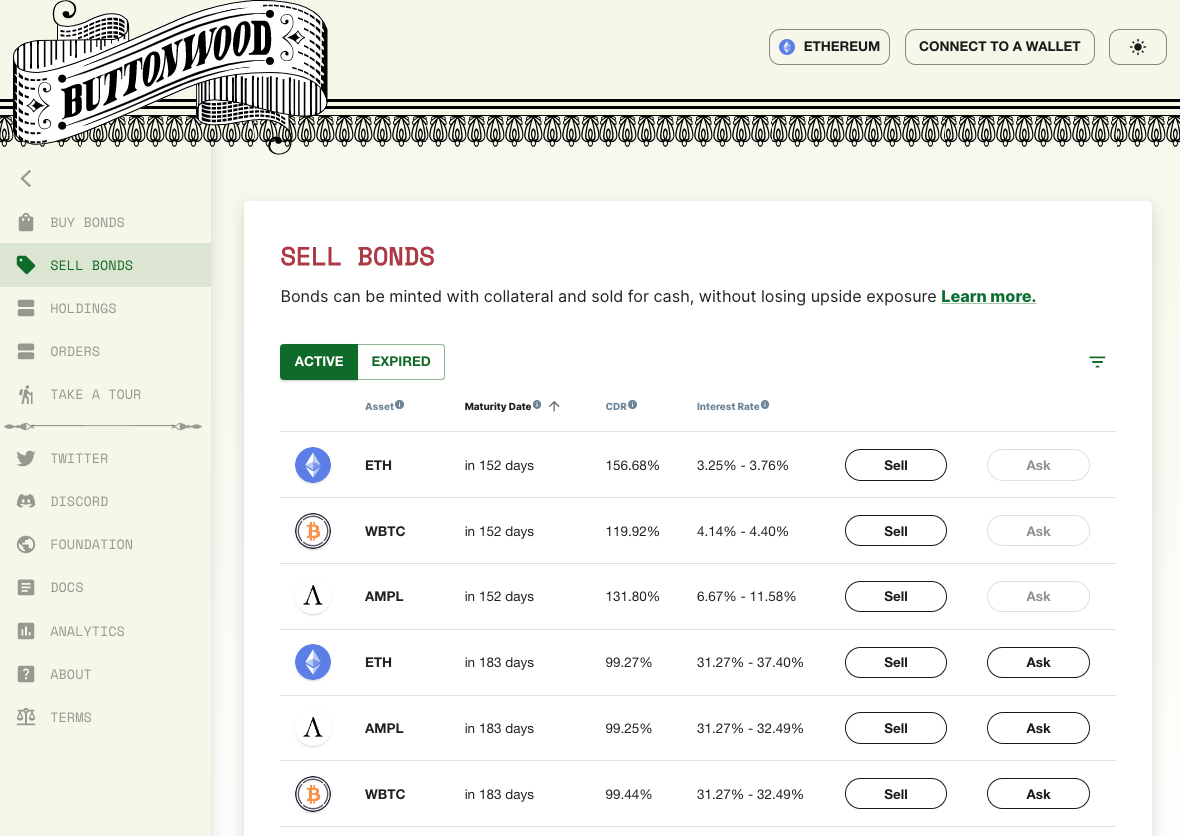Click the Terms scales icon
Image resolution: width=1180 pixels, height=836 pixels.
pyautogui.click(x=26, y=716)
